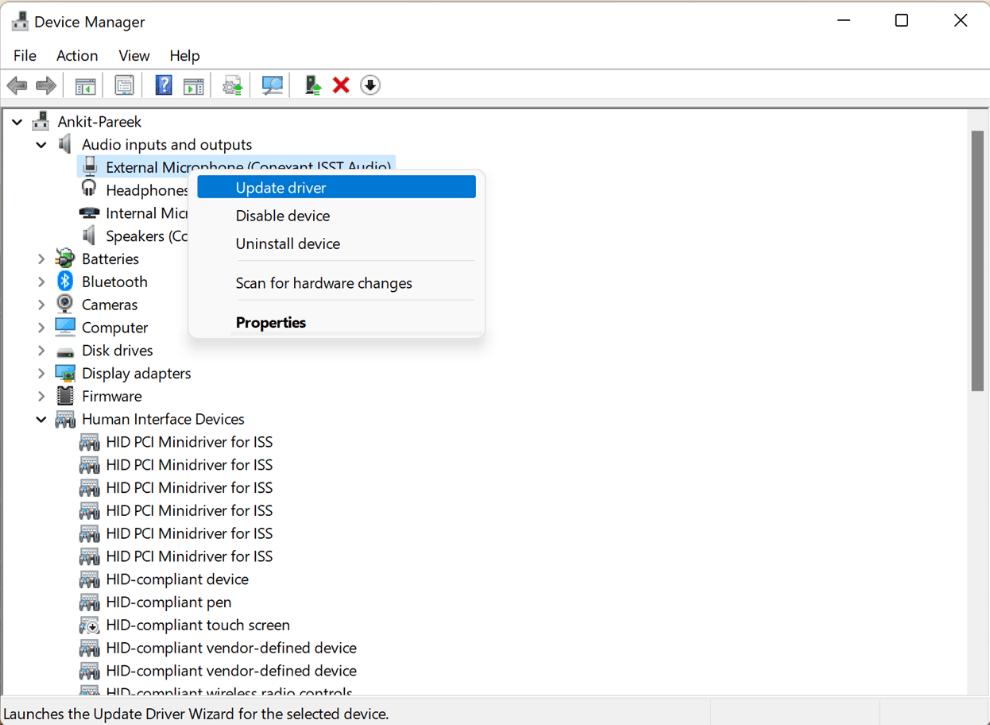This screenshot has width=990, height=725.
Task: Click the gear with green arrow toolbar icon
Action: click(233, 85)
